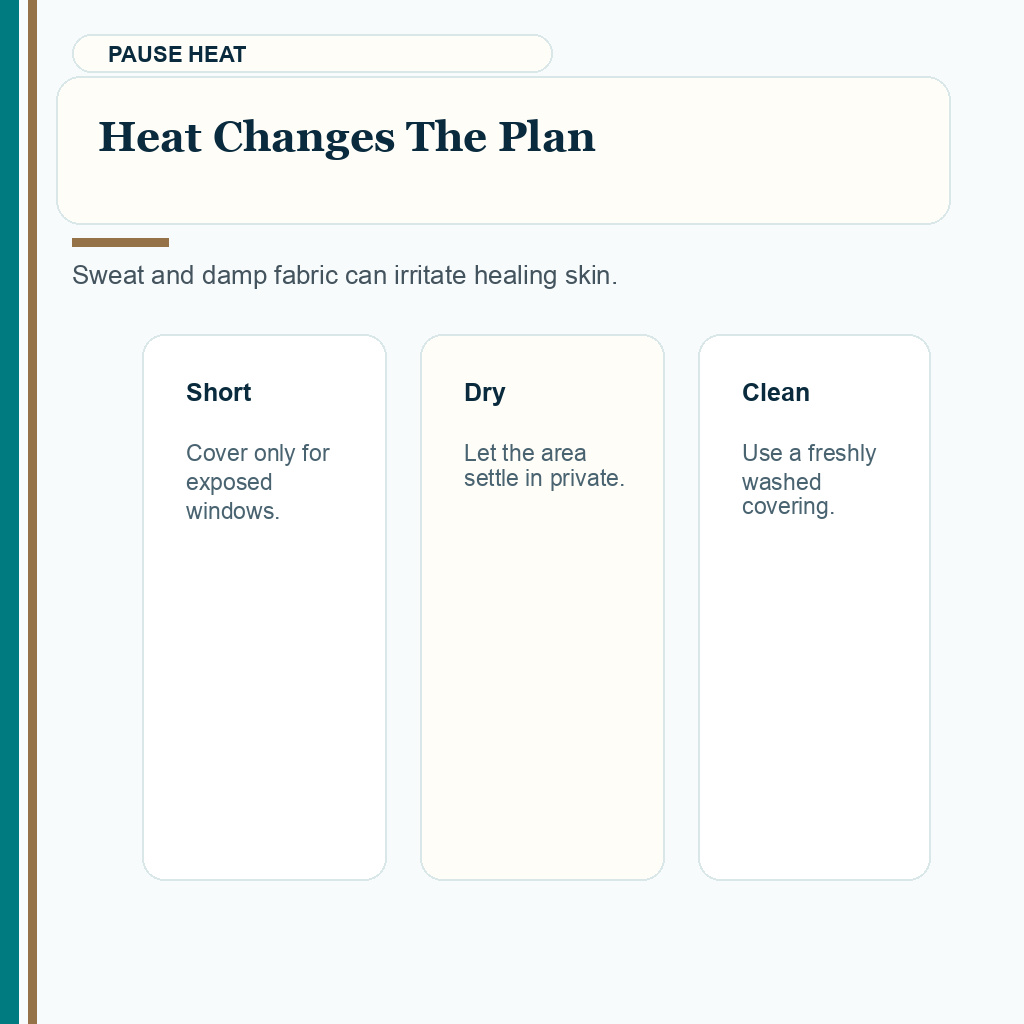Viewport: 1024px width, 1024px height.
Task: Click the Clean card title
Action: 776,392
